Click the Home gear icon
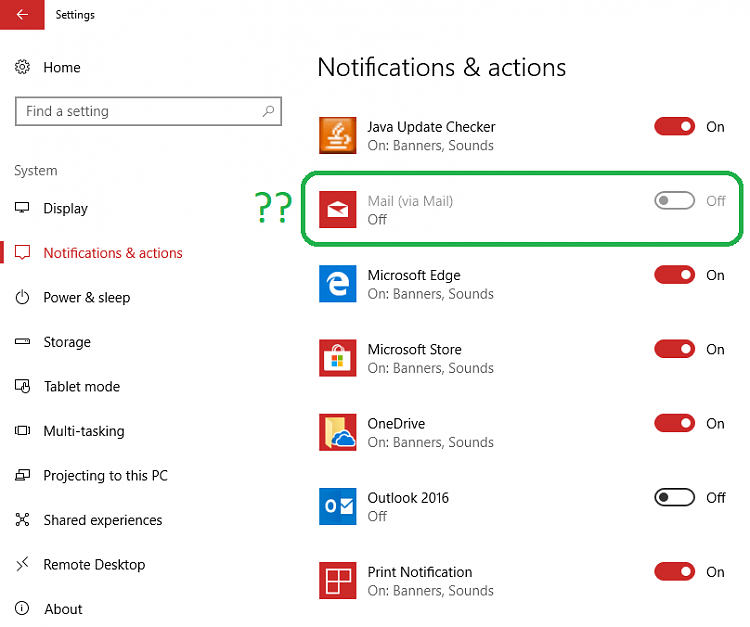The height and width of the screenshot is (627, 750). click(x=22, y=67)
